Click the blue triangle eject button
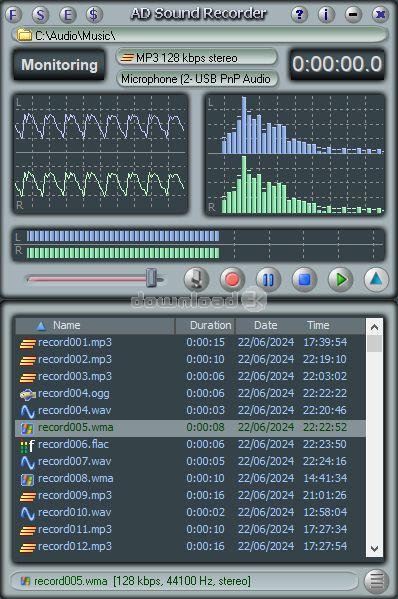Screen dimensions: 398x599 tap(376, 280)
